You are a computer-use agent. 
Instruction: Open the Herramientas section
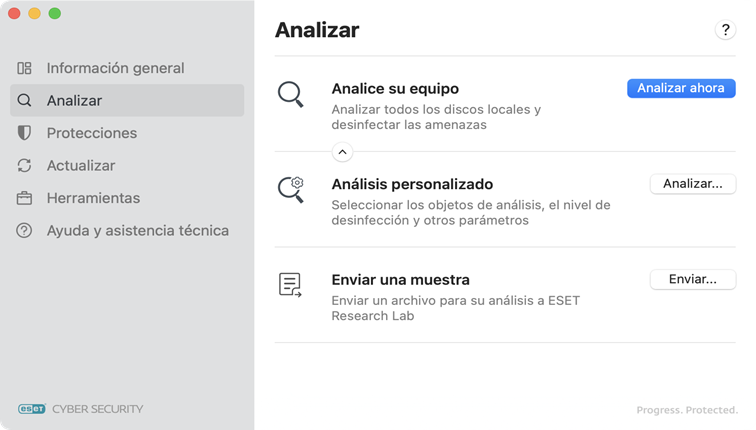(x=93, y=198)
